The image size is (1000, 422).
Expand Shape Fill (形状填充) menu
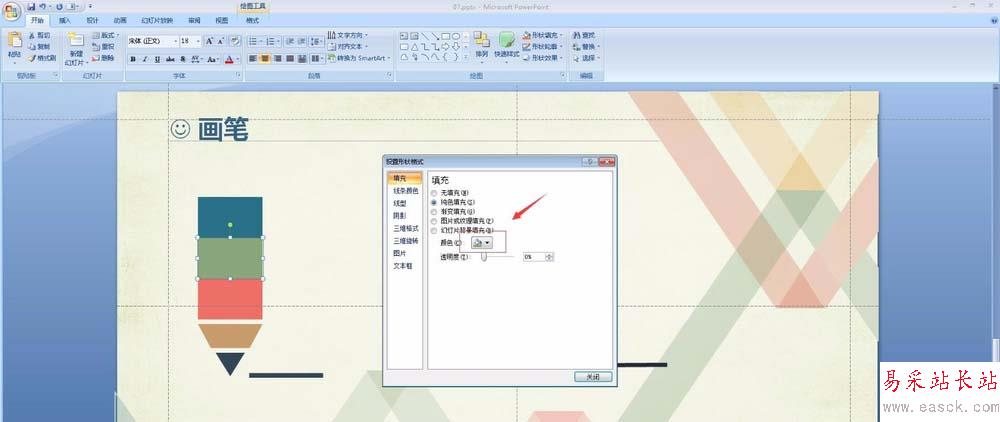(543, 35)
